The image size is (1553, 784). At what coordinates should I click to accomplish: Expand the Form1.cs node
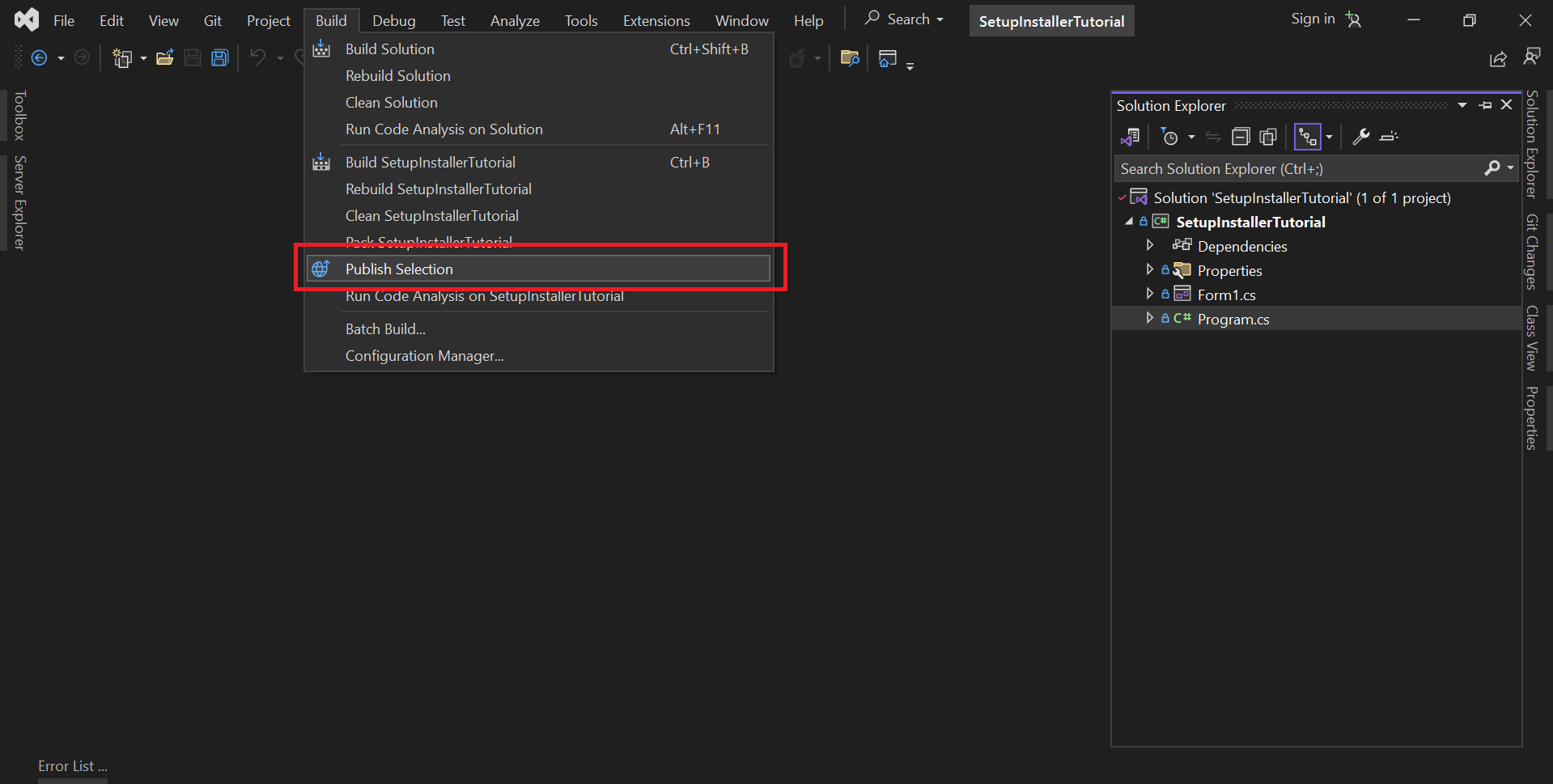pyautogui.click(x=1149, y=294)
